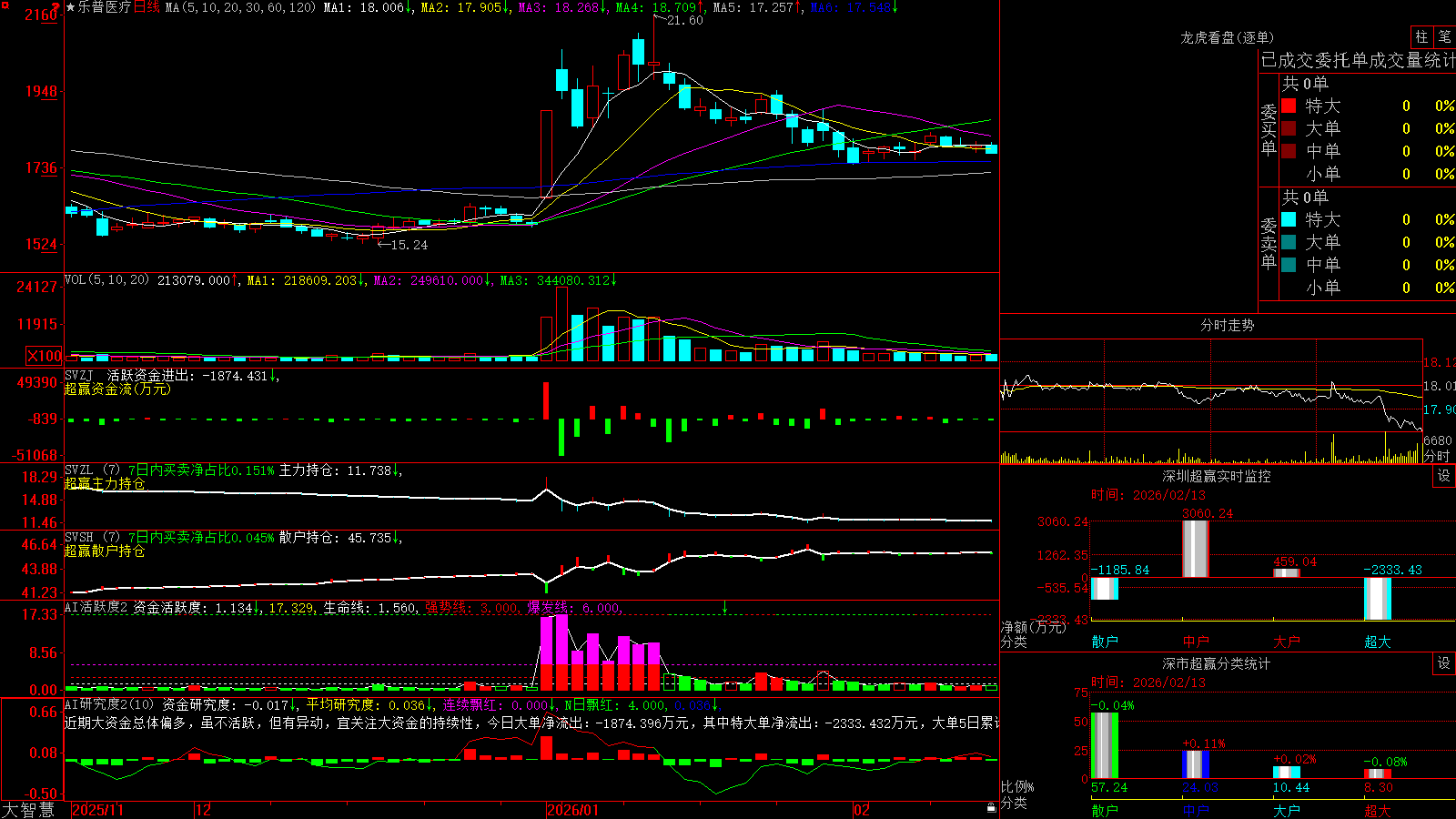Click the 大智慧 logo at bottom-left
Screen dimensions: 1456x819
click(28, 810)
